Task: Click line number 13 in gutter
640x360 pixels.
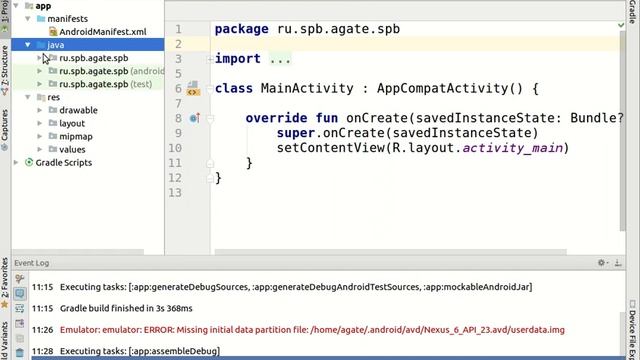Action: tap(175, 193)
